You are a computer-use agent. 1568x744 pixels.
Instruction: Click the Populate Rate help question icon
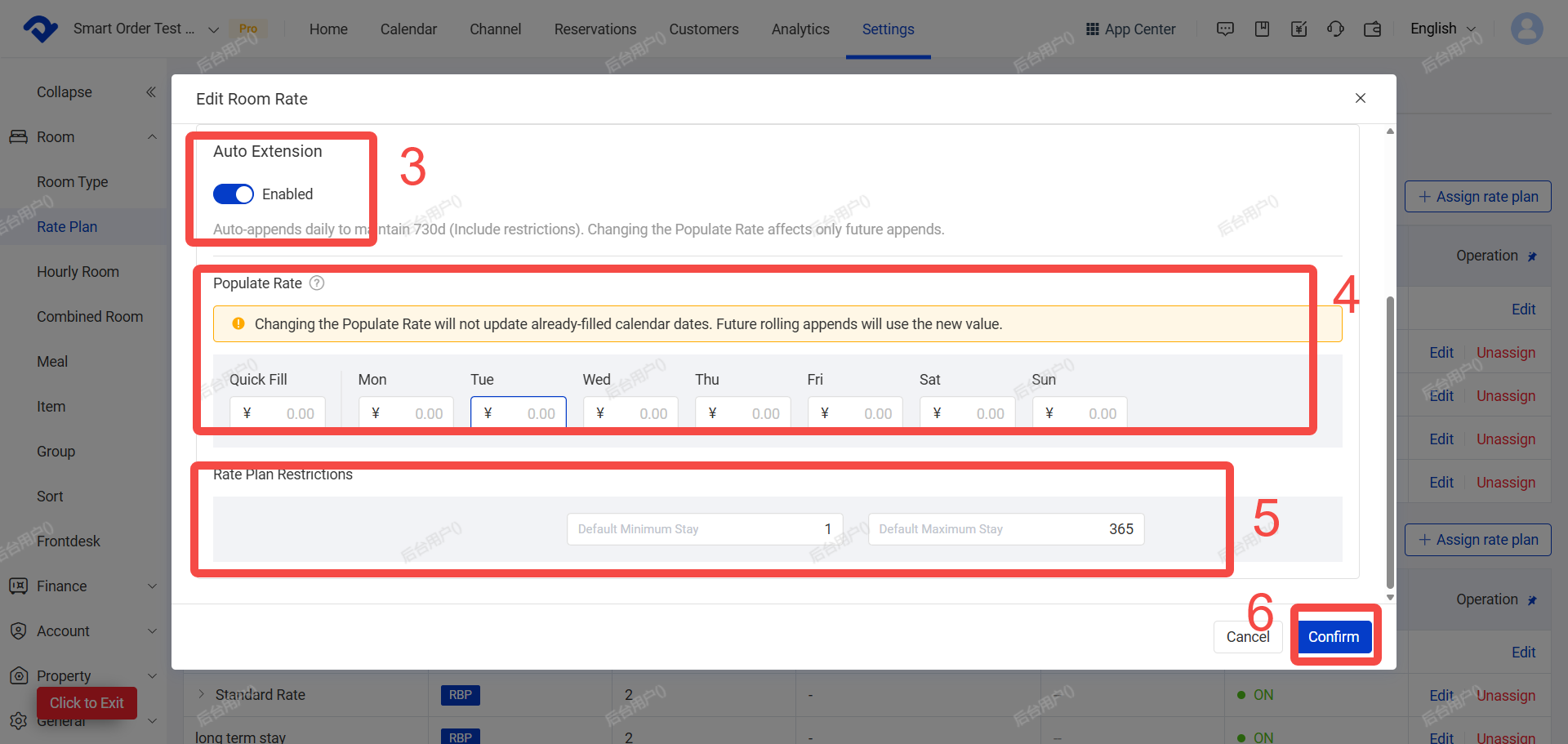click(x=317, y=283)
